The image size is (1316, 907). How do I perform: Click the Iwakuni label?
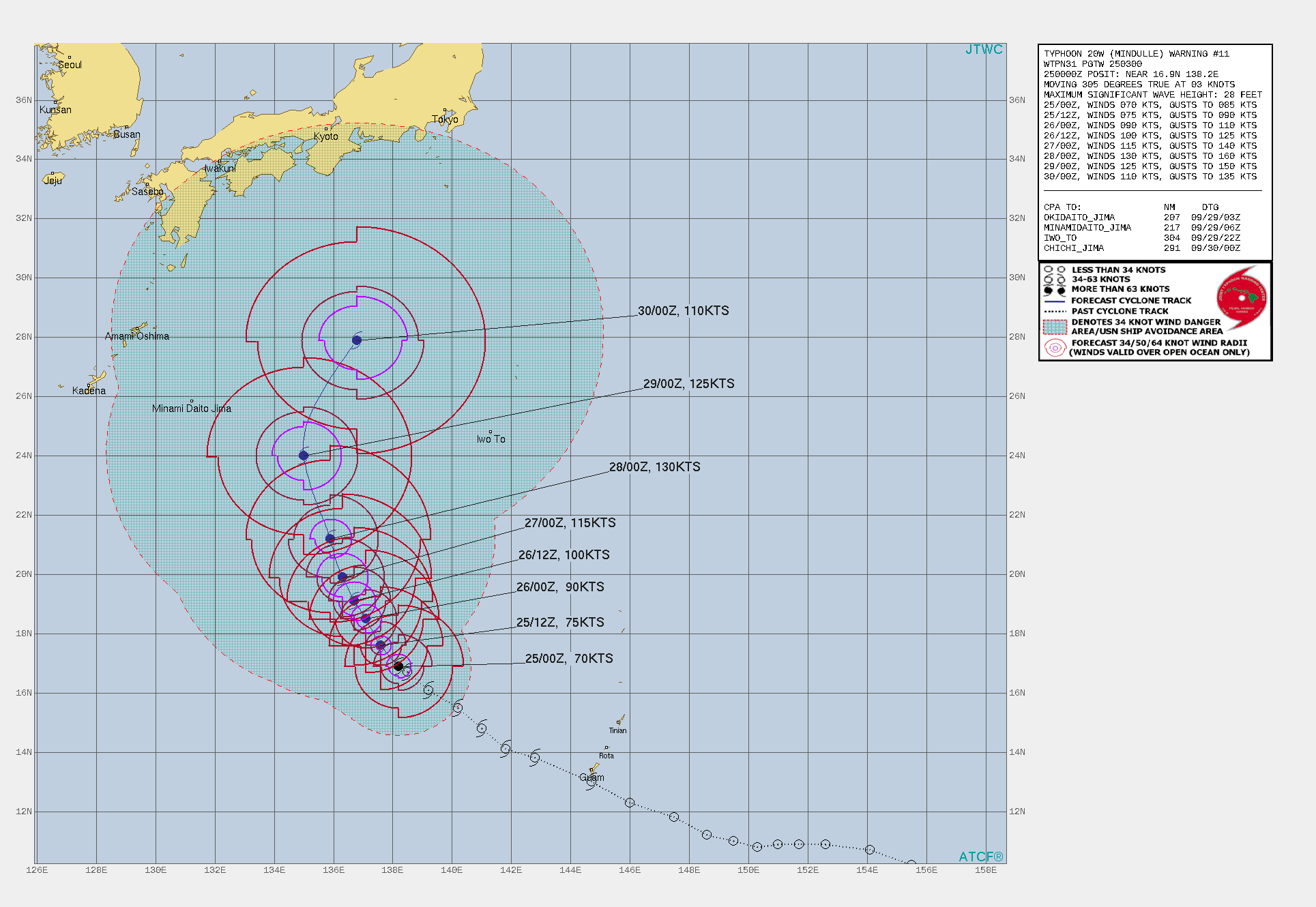pyautogui.click(x=220, y=168)
